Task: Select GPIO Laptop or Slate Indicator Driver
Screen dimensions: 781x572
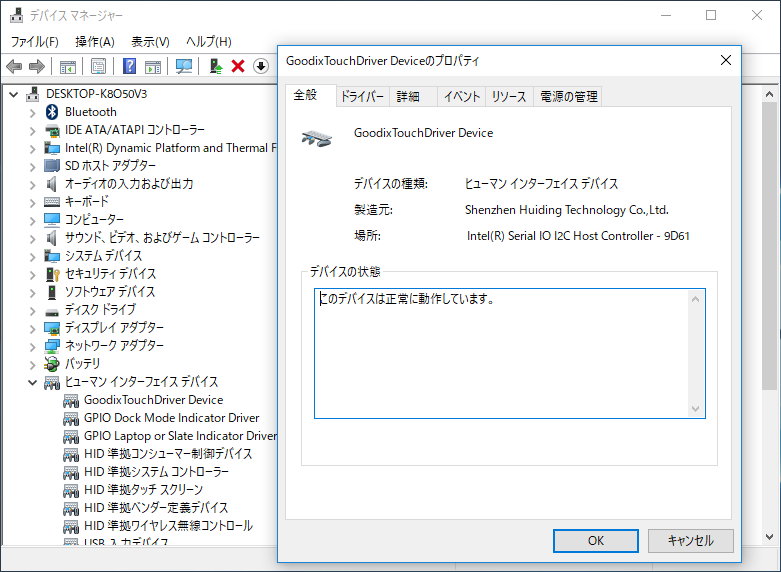Action: coord(180,435)
